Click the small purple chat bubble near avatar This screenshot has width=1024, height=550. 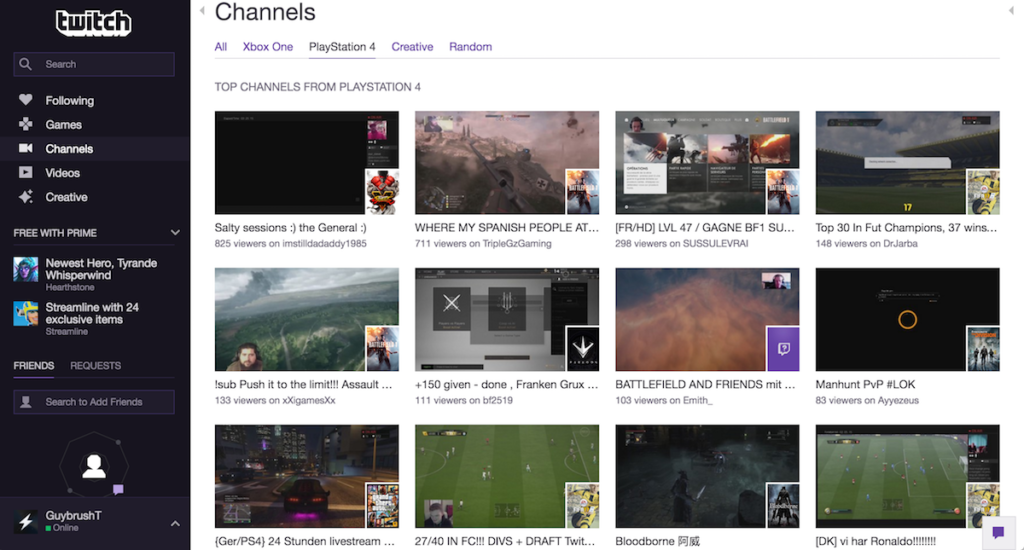click(118, 489)
